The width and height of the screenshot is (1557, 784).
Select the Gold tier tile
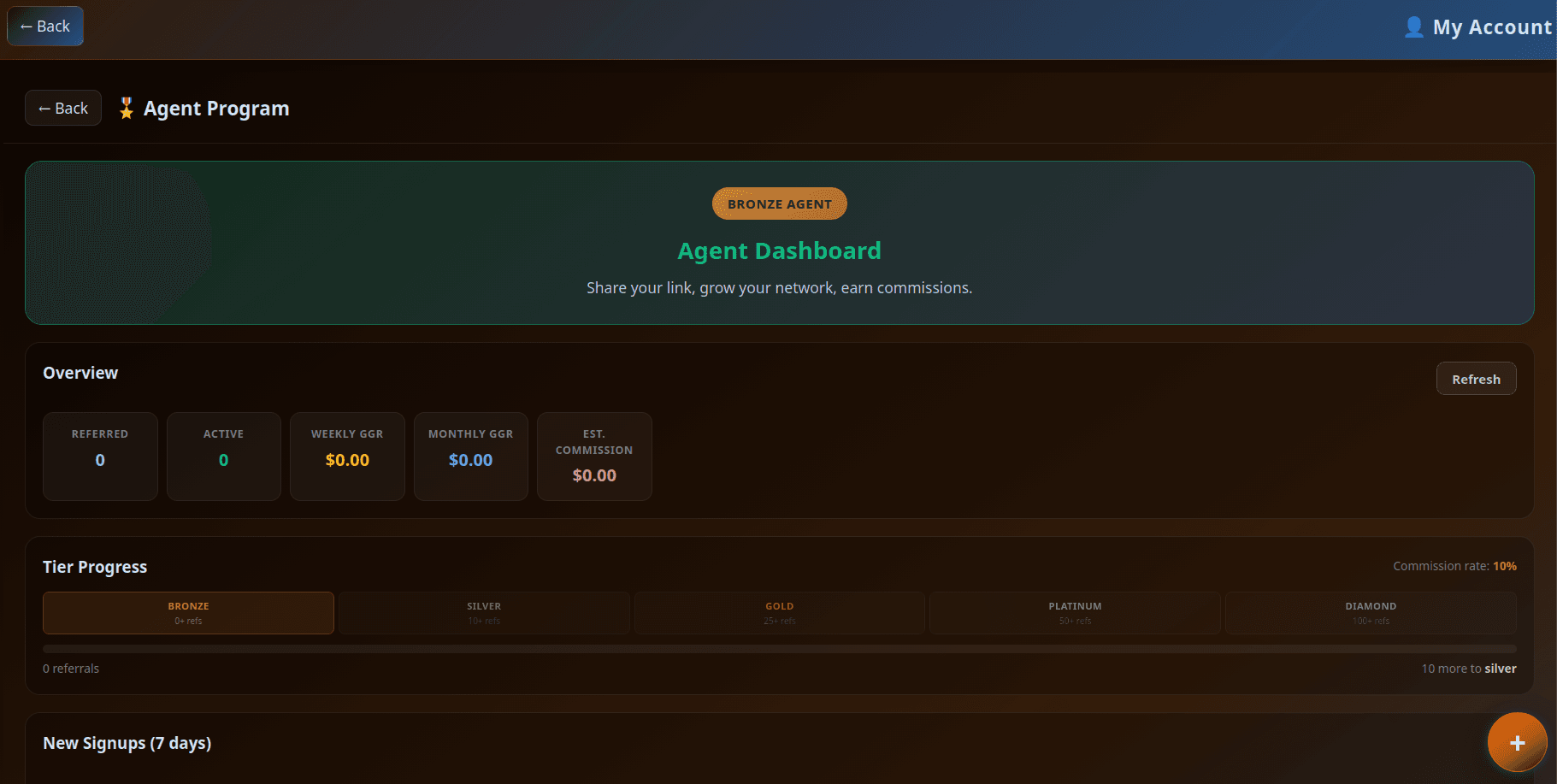(780, 613)
